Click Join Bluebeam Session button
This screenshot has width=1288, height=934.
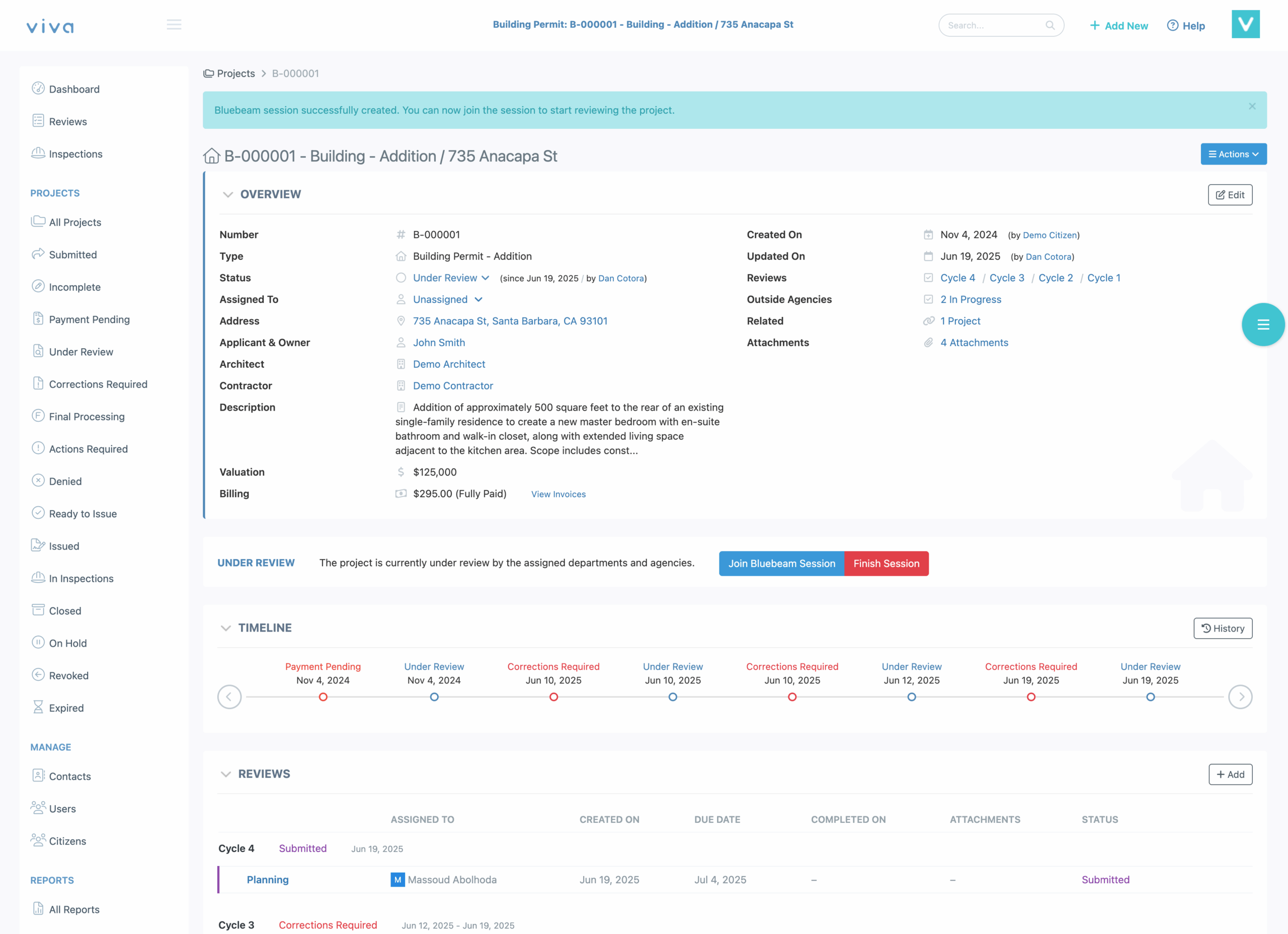[x=781, y=564]
